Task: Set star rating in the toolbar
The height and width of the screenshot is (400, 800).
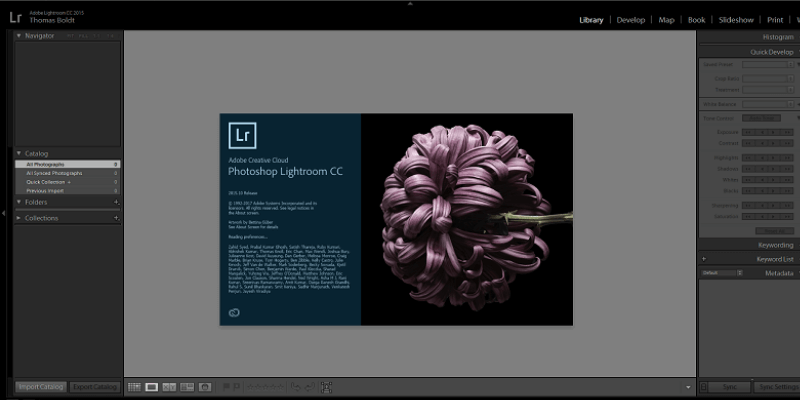Action: 265,387
